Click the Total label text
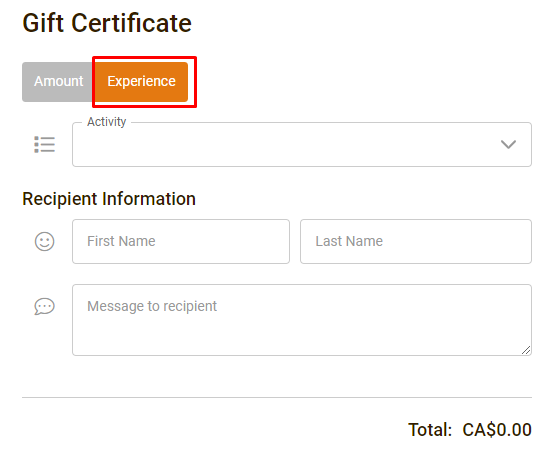This screenshot has width=554, height=451. click(x=430, y=430)
